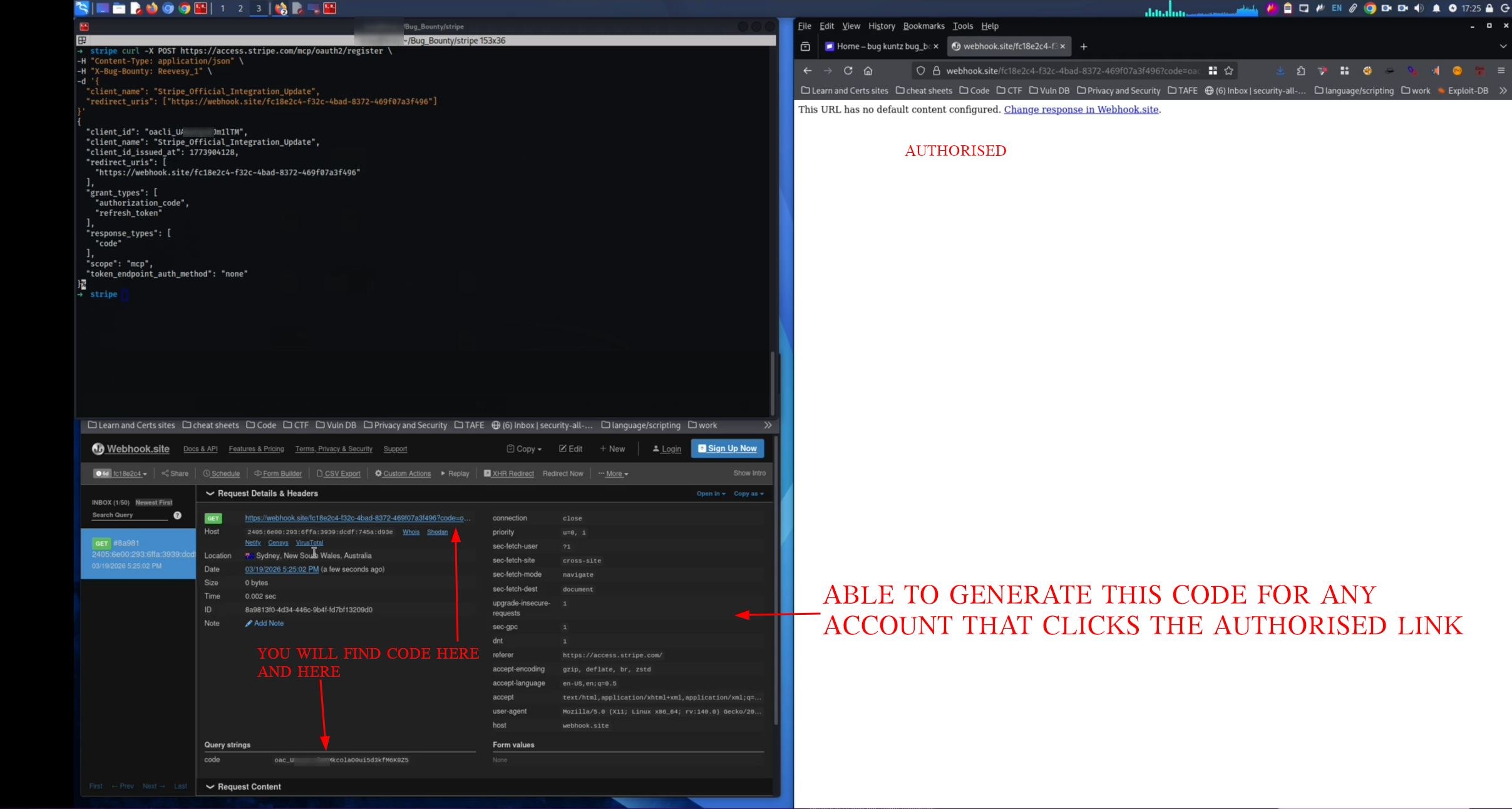Image resolution: width=1512 pixels, height=809 pixels.
Task: Open the Tools menu
Action: coord(963,26)
